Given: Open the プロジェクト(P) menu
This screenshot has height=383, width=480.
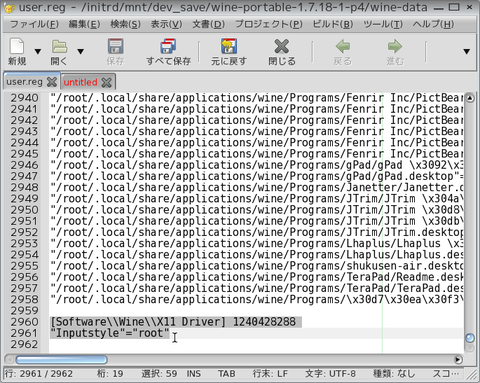Looking at the screenshot, I should [x=269, y=24].
